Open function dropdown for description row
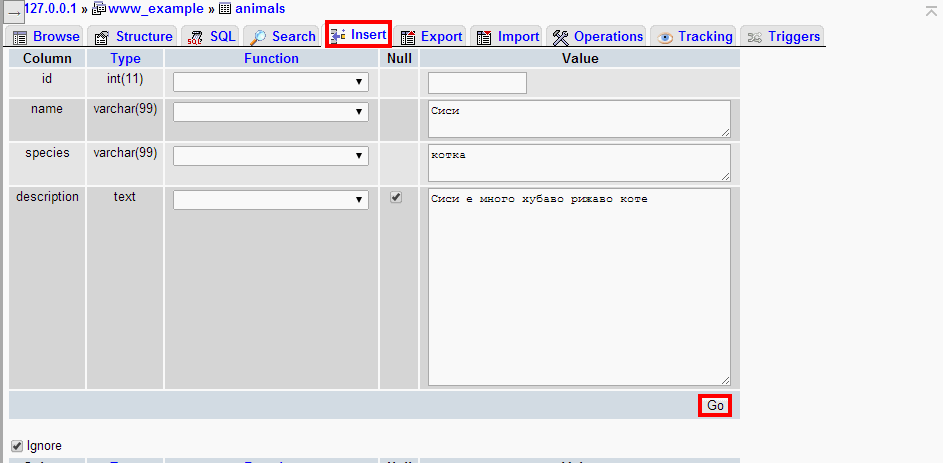The height and width of the screenshot is (463, 943). tap(271, 200)
